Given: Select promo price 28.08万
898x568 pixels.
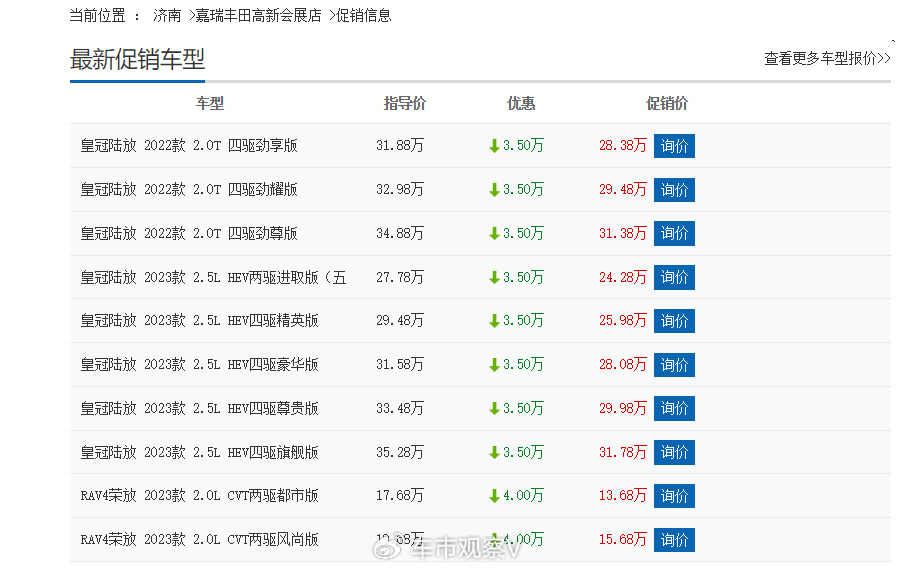Looking at the screenshot, I should tap(623, 365).
